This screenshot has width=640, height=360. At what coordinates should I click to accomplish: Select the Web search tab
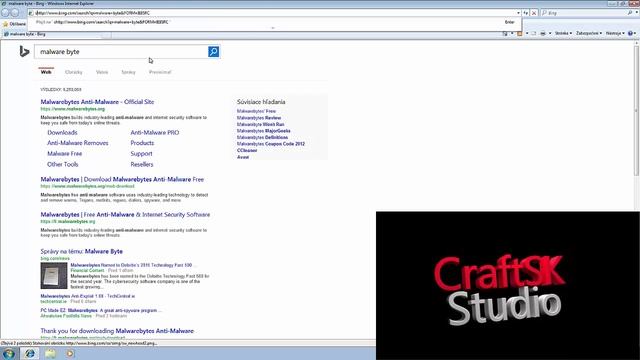46,72
